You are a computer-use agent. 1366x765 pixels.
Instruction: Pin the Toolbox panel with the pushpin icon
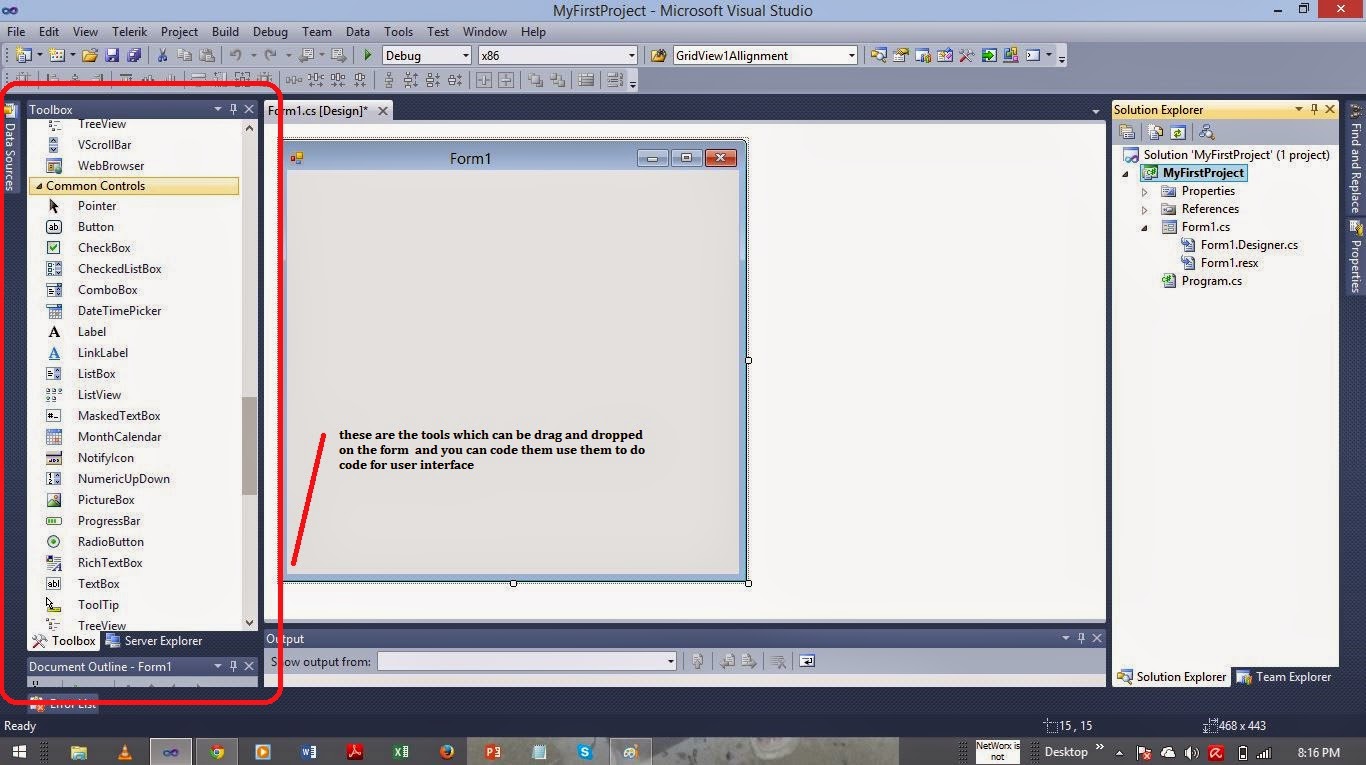[x=233, y=109]
